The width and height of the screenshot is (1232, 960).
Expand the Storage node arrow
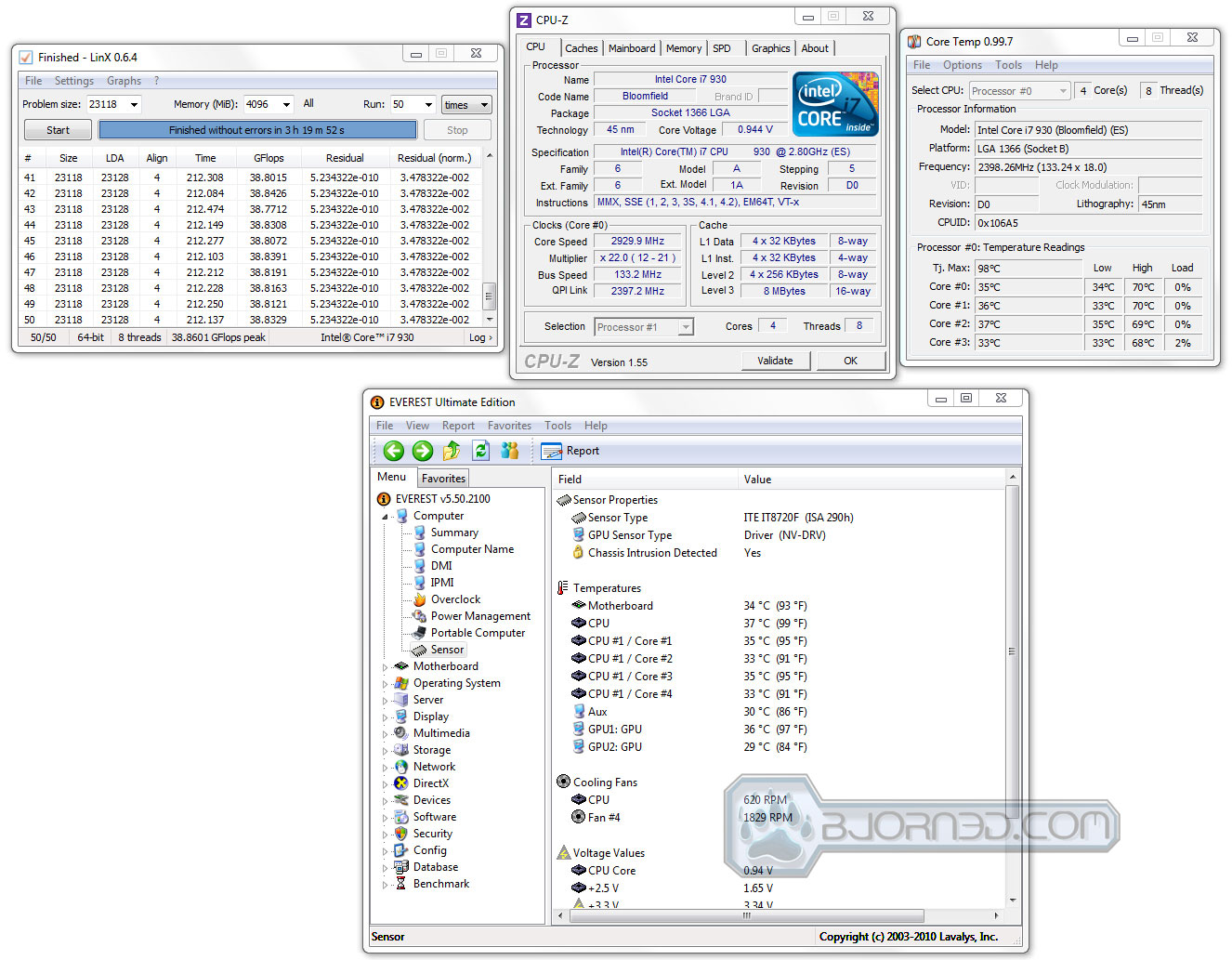click(x=386, y=751)
